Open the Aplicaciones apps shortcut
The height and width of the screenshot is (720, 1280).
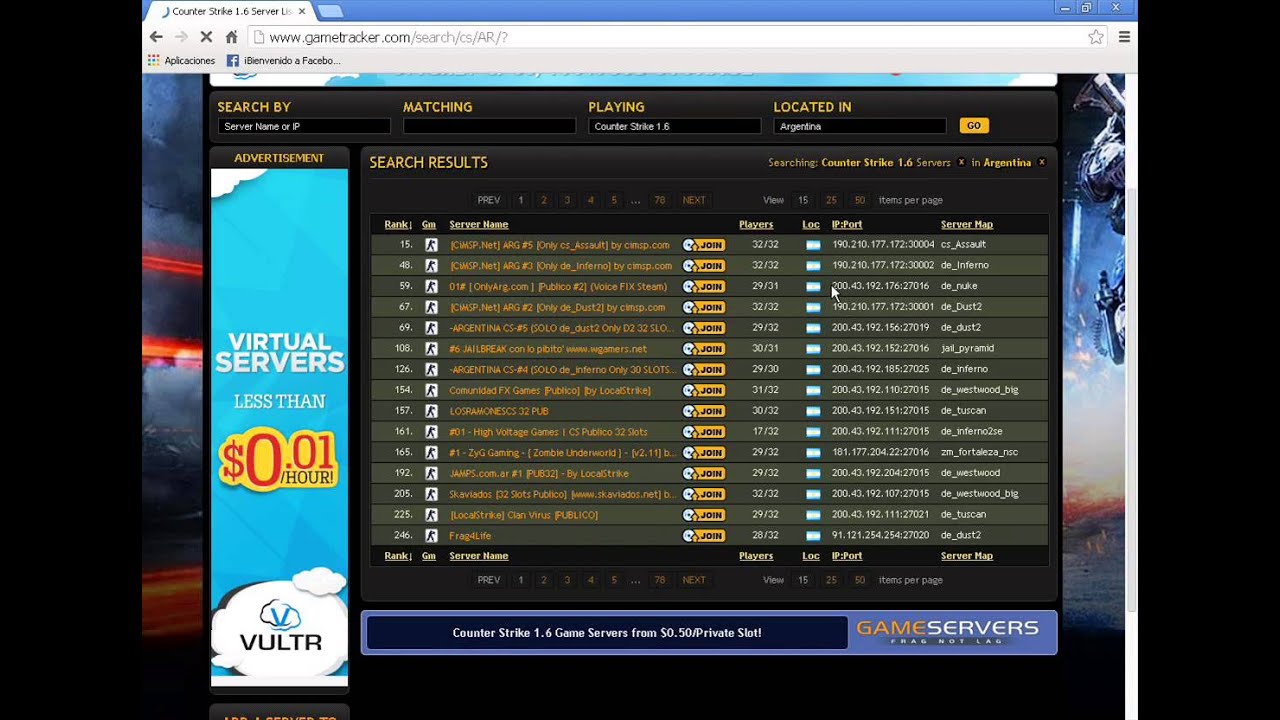181,61
